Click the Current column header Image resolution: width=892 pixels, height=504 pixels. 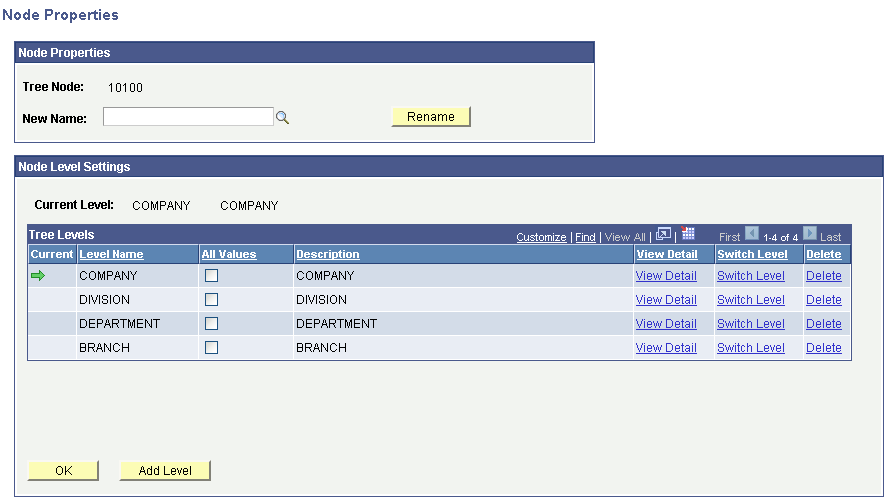click(52, 254)
